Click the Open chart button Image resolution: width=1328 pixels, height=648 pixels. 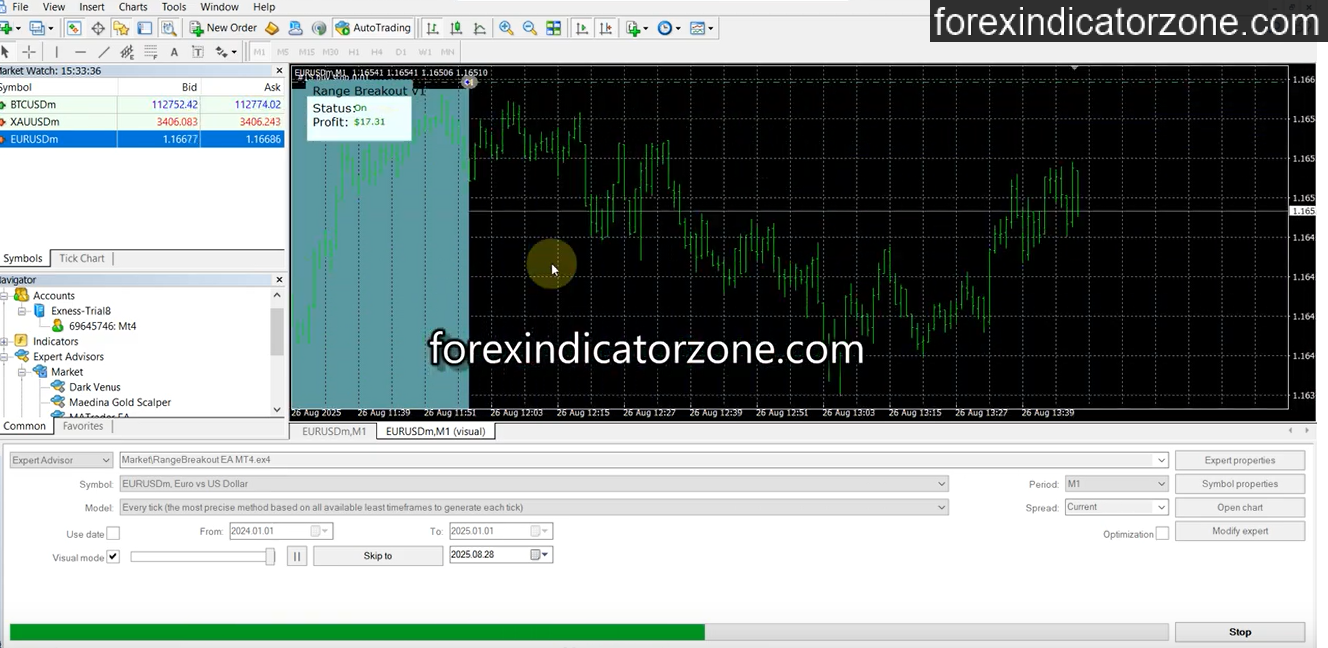point(1240,507)
